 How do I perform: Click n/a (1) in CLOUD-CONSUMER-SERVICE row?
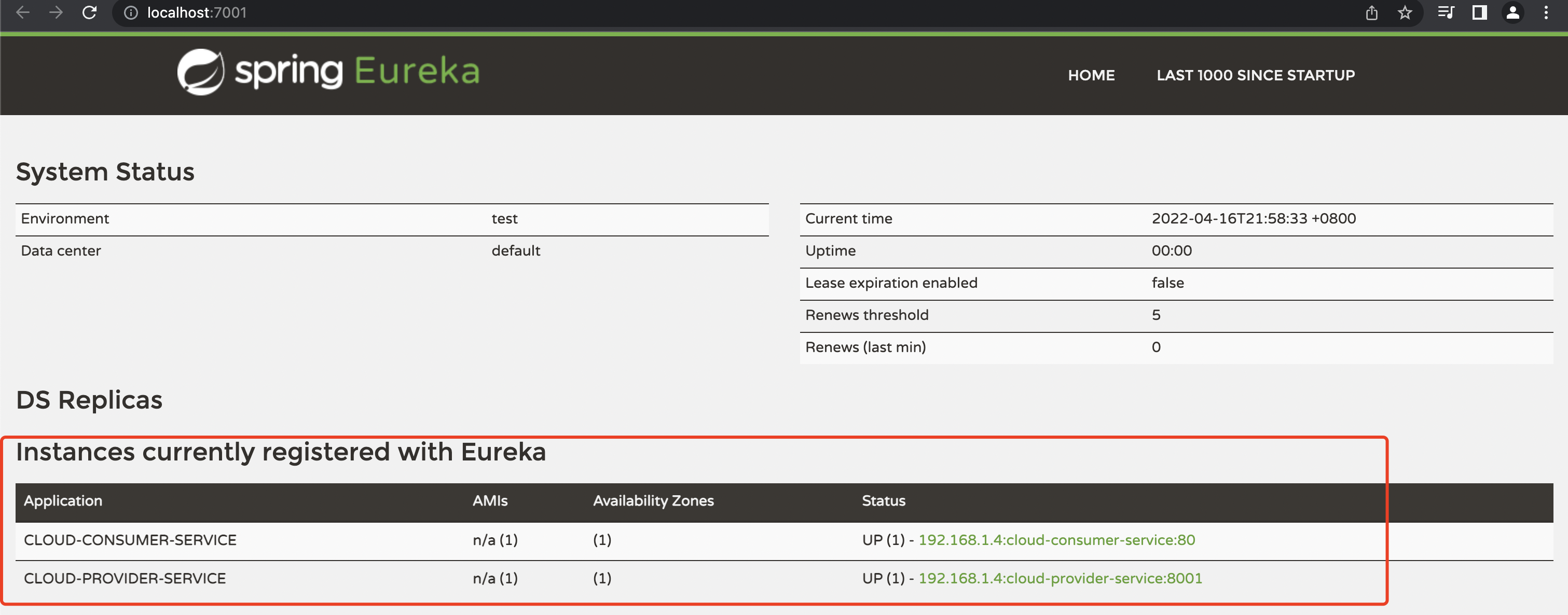pyautogui.click(x=496, y=540)
